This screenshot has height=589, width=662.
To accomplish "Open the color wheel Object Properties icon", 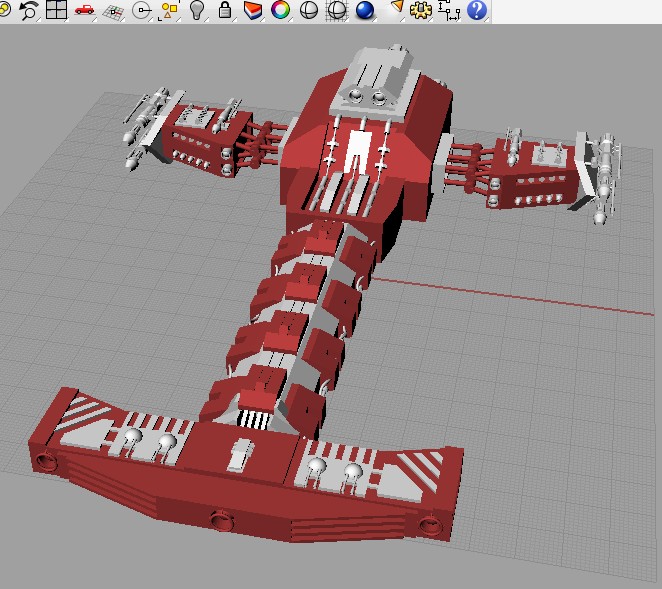I will (x=280, y=10).
